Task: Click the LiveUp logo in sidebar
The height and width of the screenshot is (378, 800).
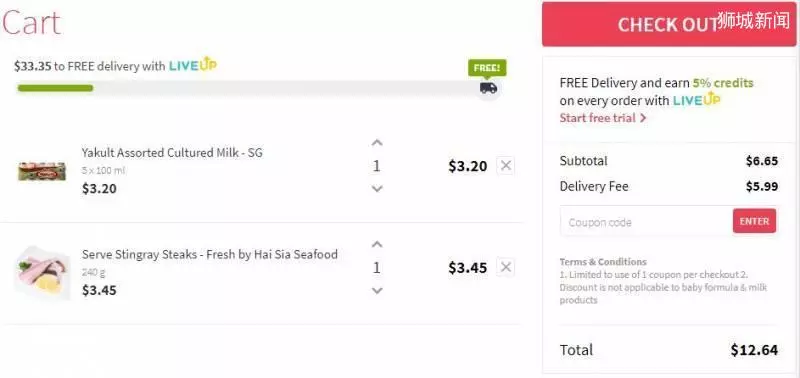Action: click(696, 99)
